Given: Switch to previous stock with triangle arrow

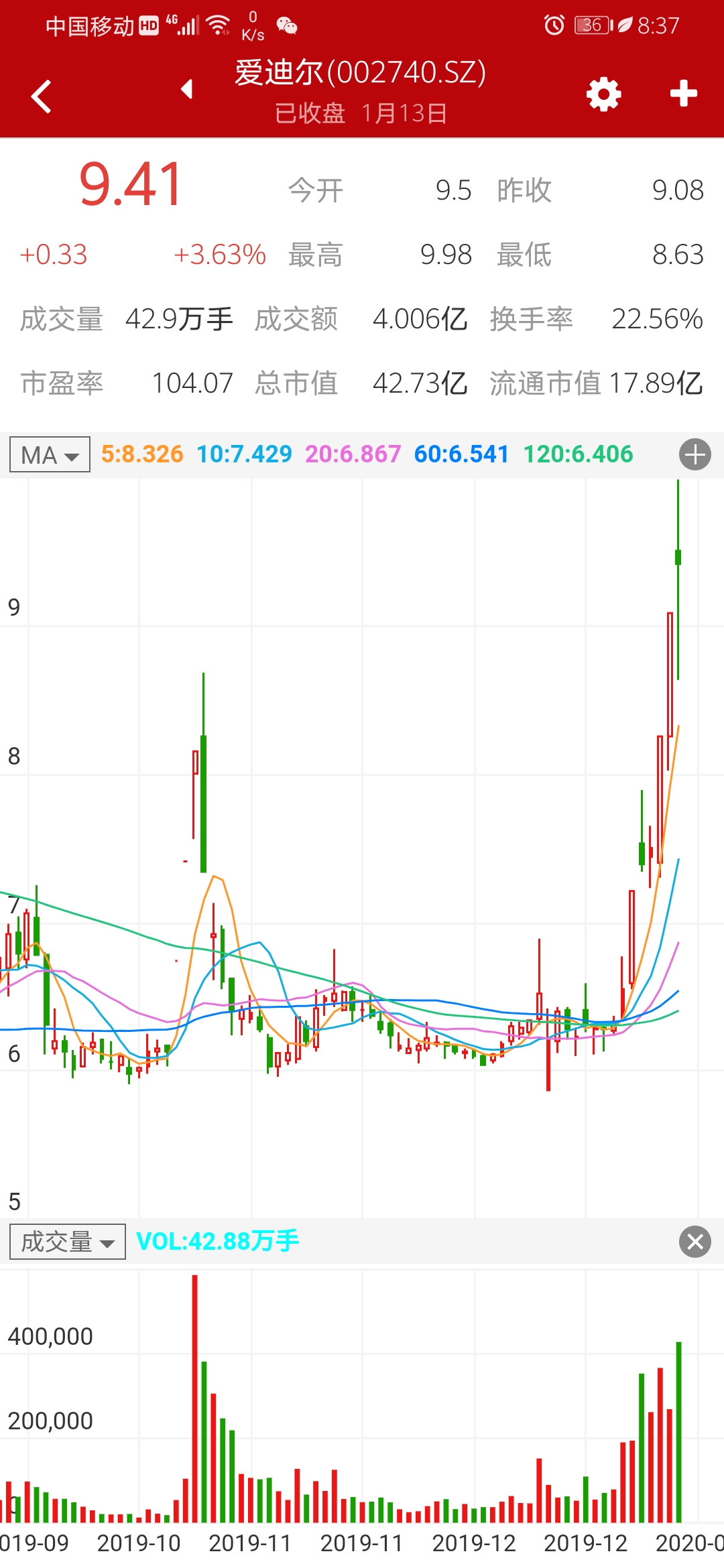Looking at the screenshot, I should click(x=187, y=89).
